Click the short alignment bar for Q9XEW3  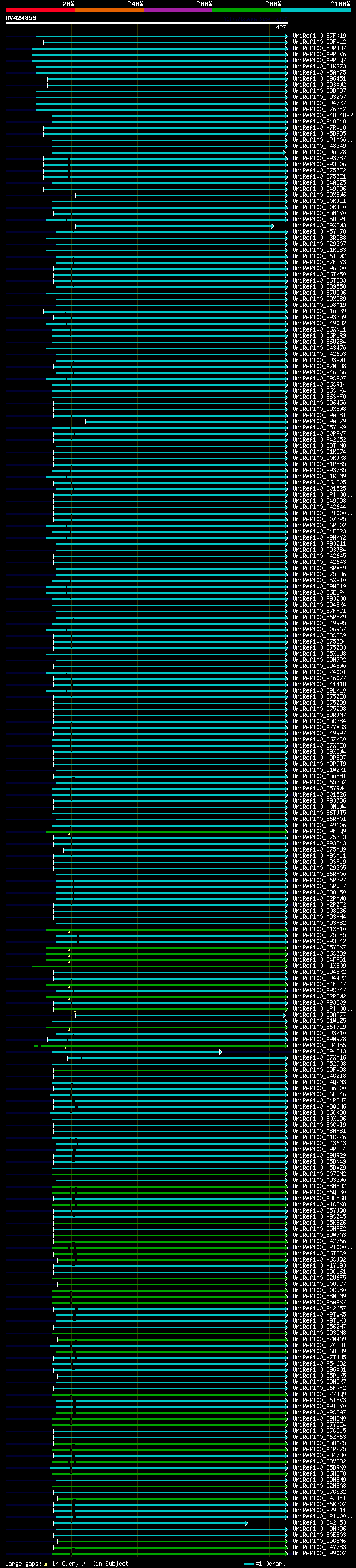[x=174, y=226]
